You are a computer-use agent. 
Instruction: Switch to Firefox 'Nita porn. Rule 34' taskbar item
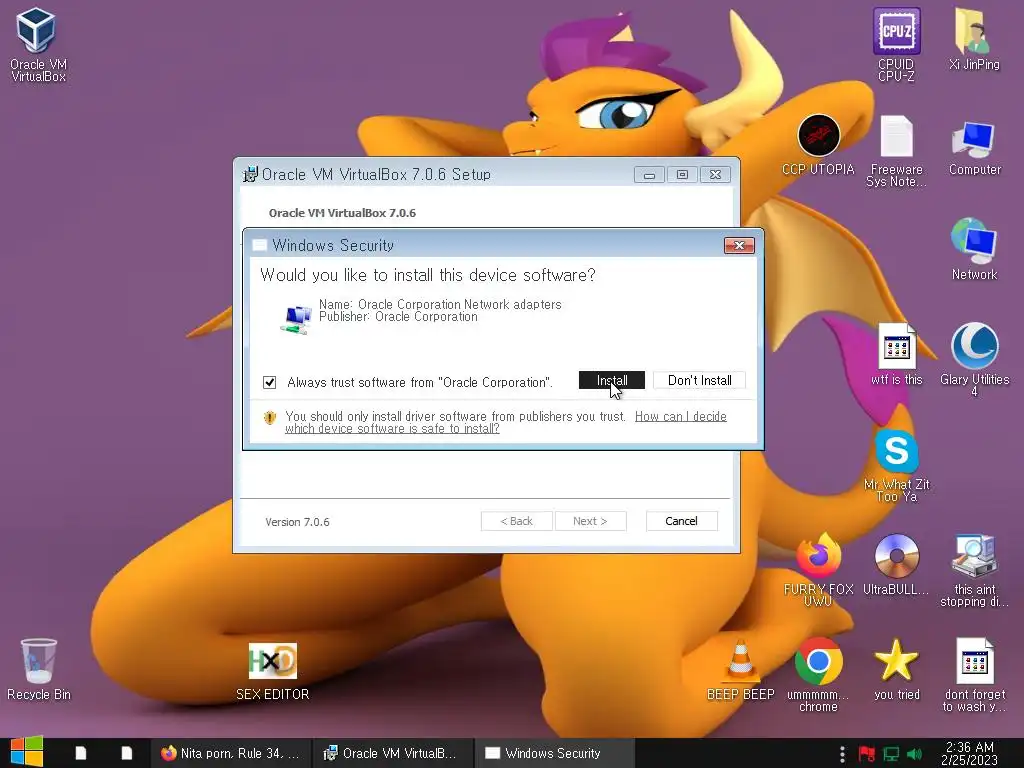(x=231, y=753)
